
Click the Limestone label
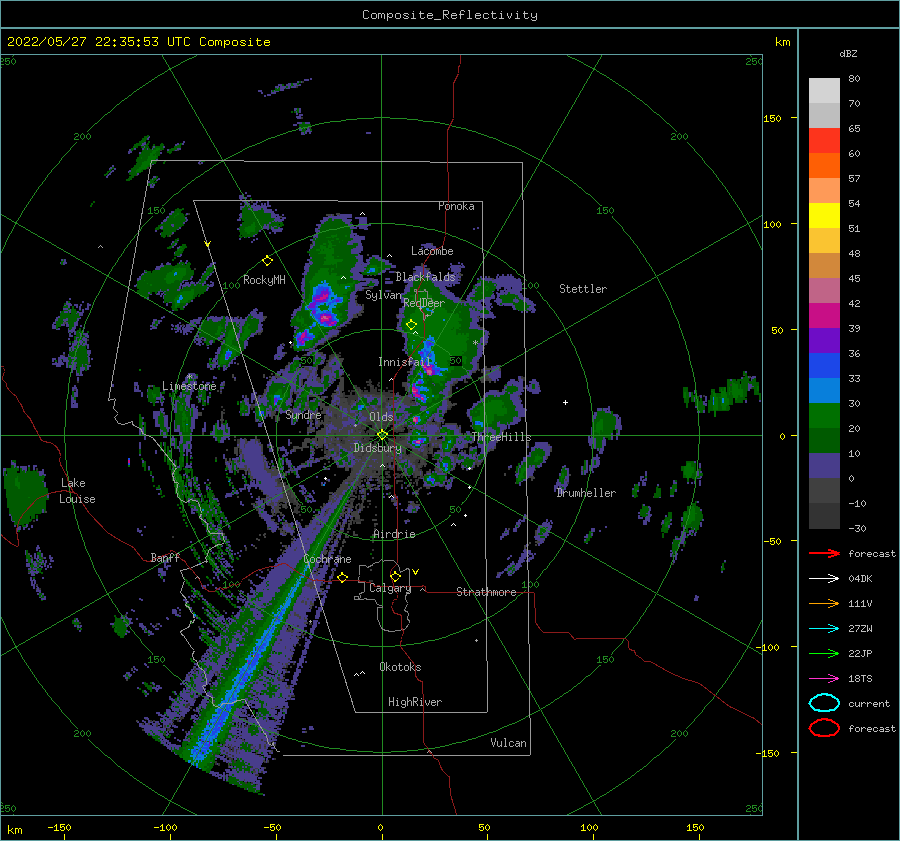(189, 386)
